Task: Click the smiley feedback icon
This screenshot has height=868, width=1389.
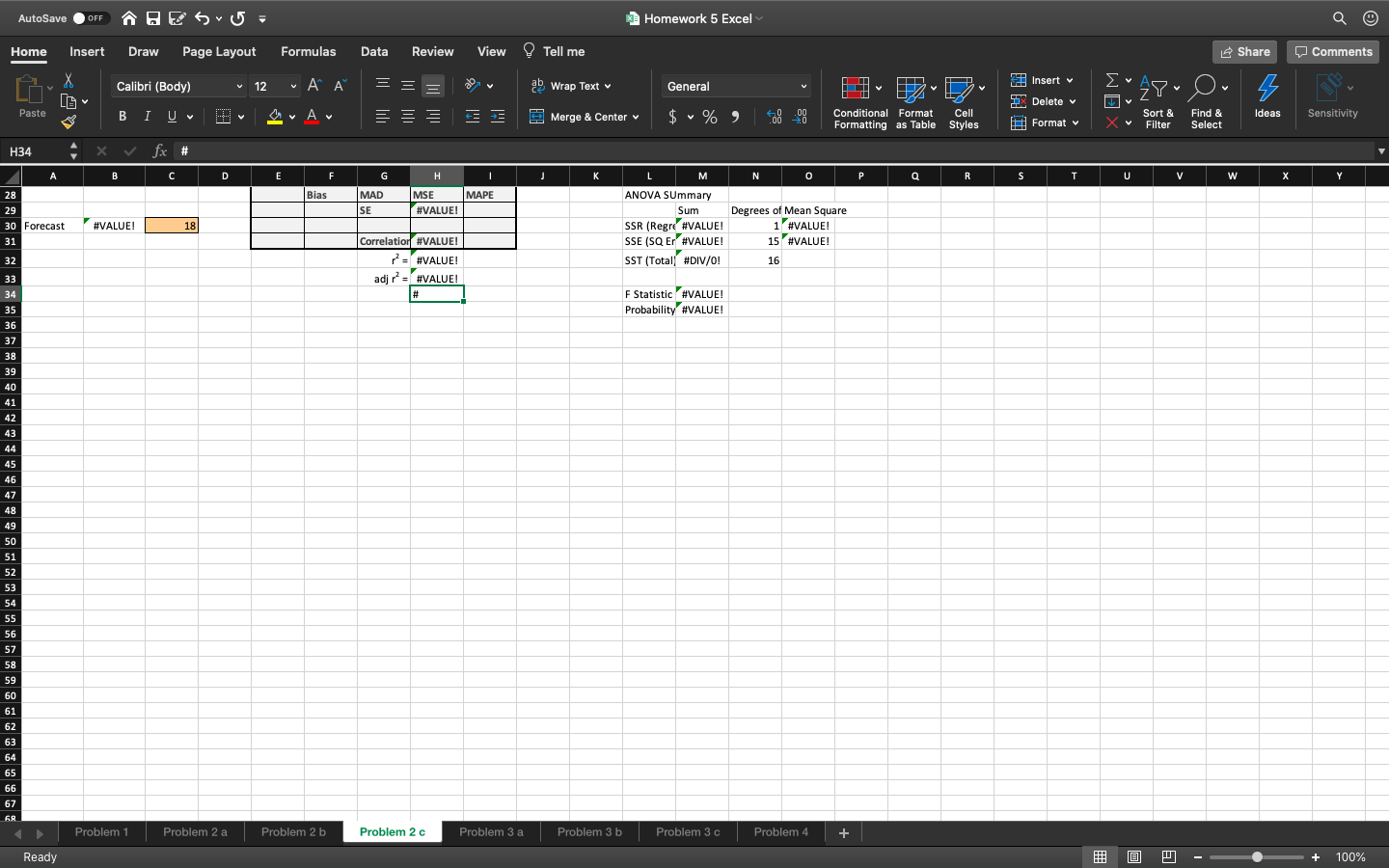Action: tap(1371, 18)
